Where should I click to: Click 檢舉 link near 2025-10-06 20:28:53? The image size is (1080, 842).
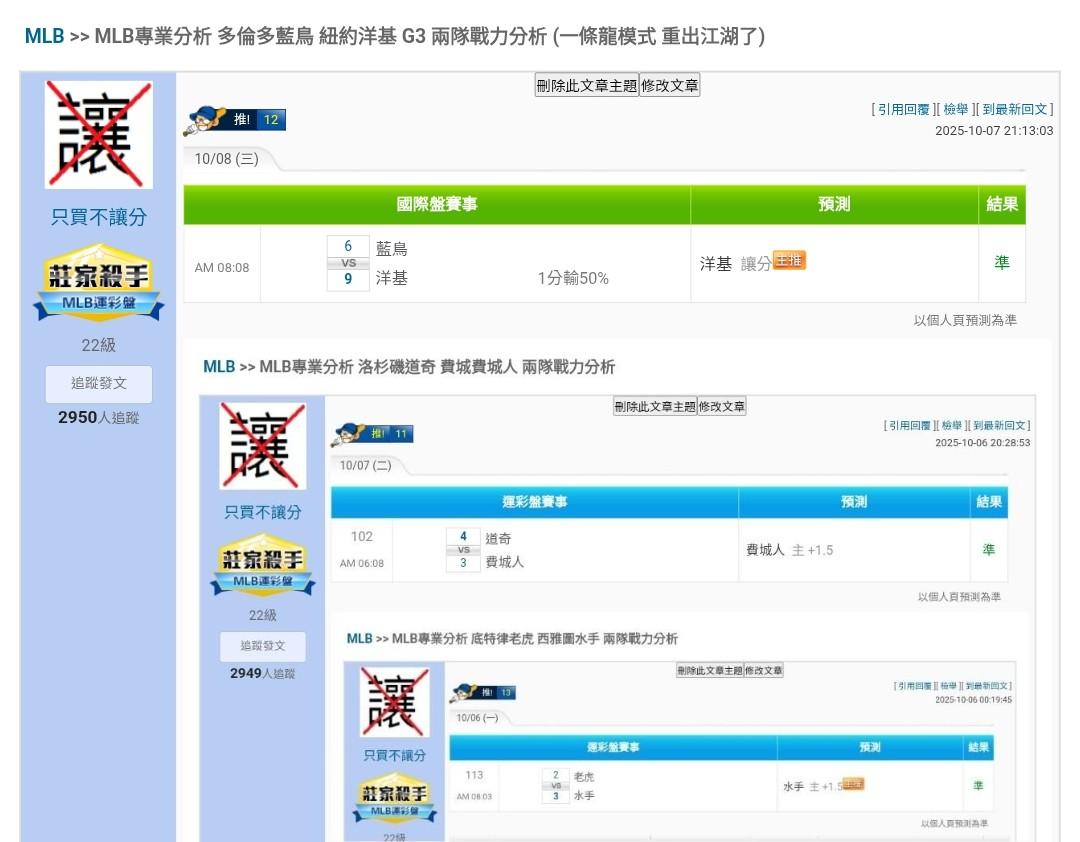click(x=952, y=426)
